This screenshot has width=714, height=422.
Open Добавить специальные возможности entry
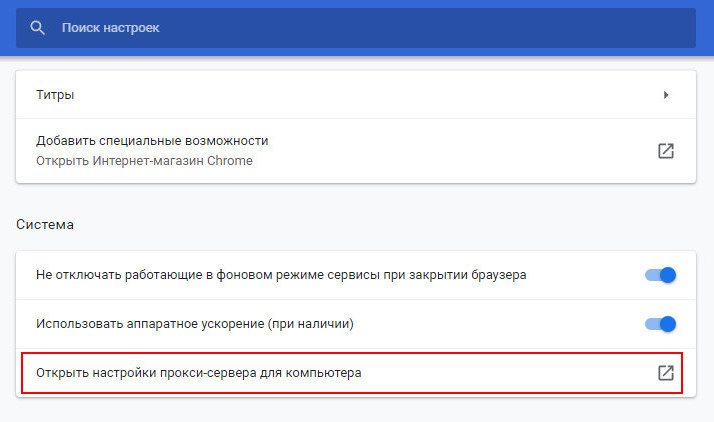(x=356, y=151)
